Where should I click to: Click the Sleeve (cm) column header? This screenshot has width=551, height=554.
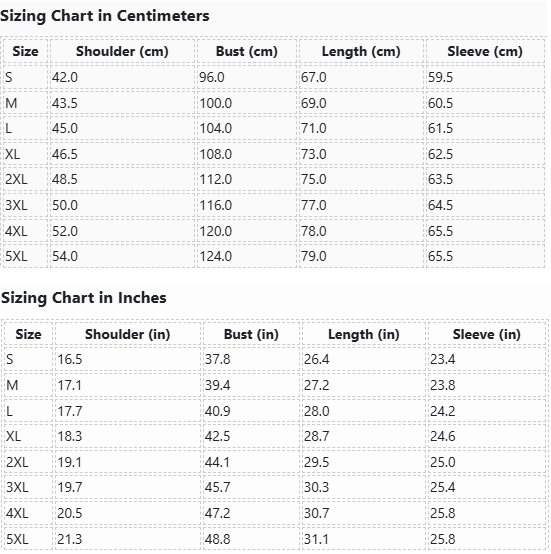[x=485, y=52]
